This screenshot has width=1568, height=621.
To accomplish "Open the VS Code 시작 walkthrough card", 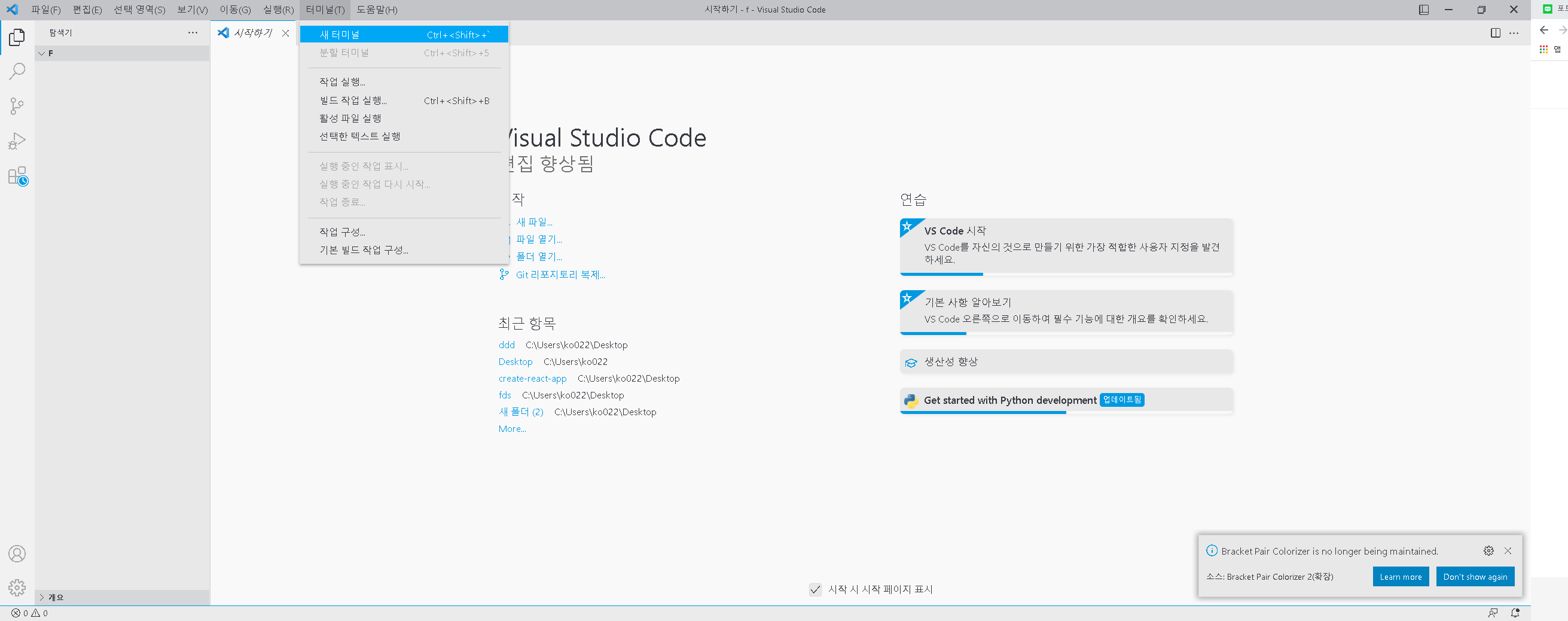I will [1066, 246].
